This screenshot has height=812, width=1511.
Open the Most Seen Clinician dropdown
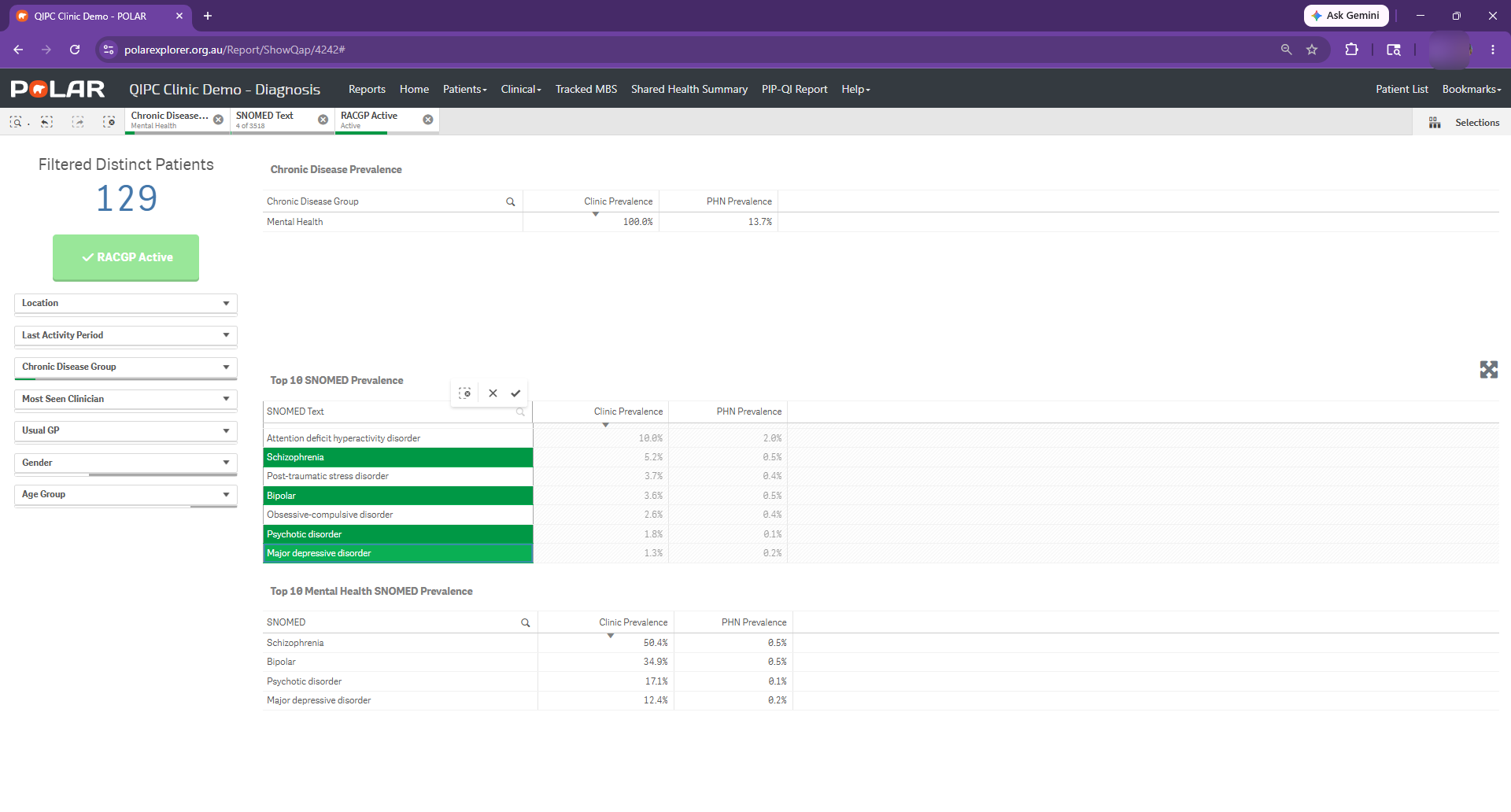(126, 400)
